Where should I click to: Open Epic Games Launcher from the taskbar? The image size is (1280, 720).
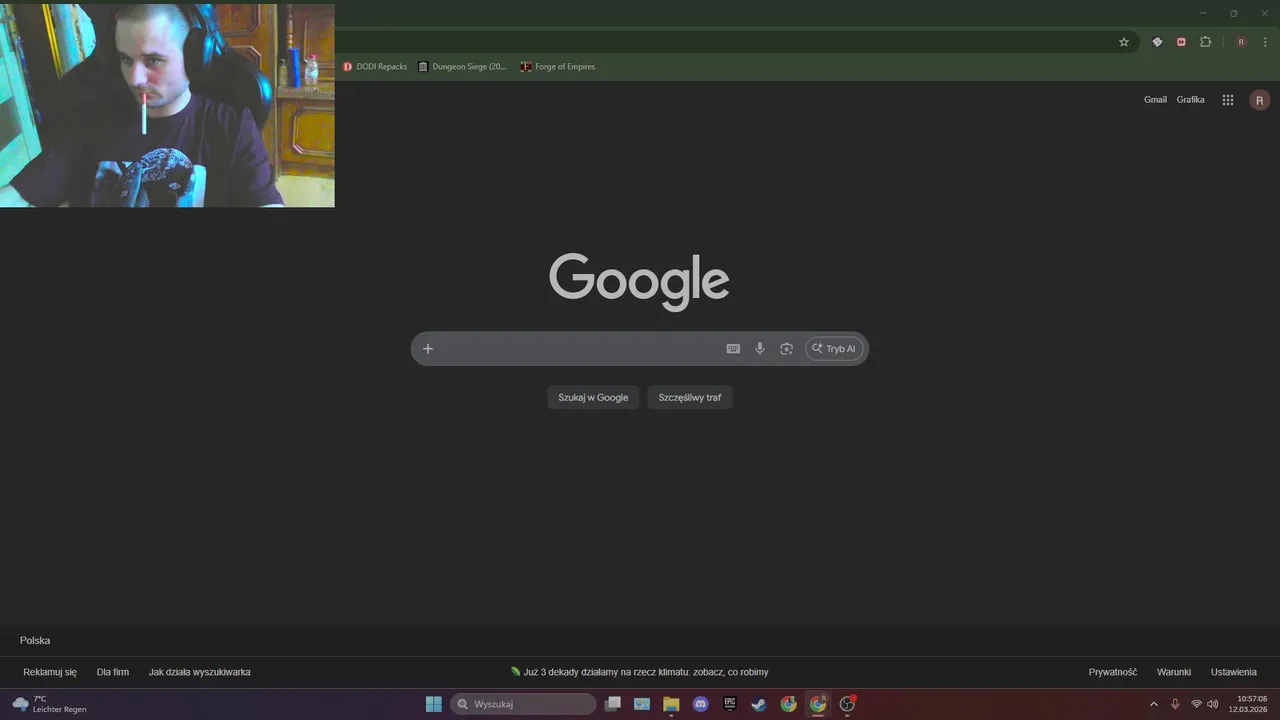point(730,704)
